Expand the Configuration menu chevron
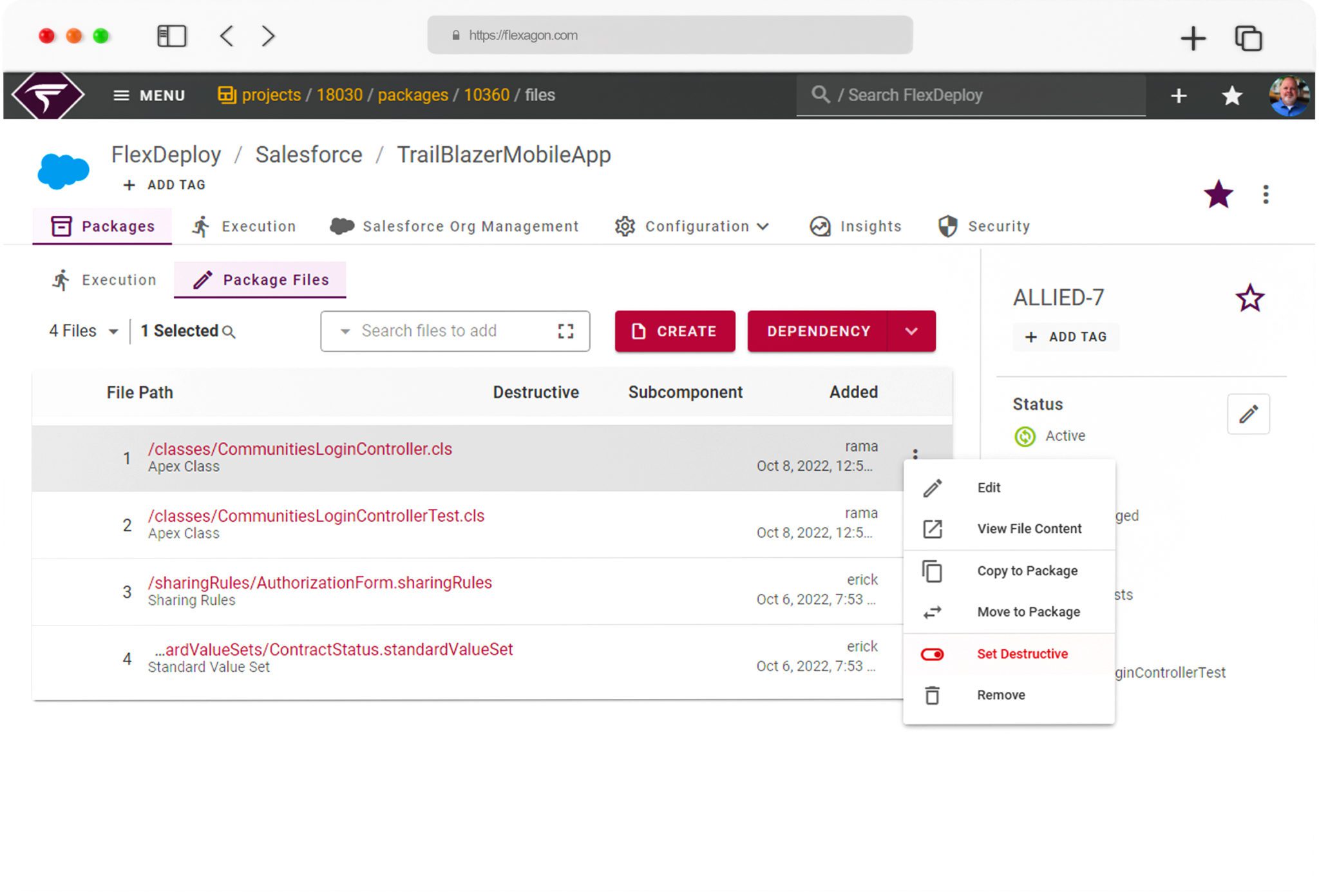1319x896 pixels. tap(763, 227)
